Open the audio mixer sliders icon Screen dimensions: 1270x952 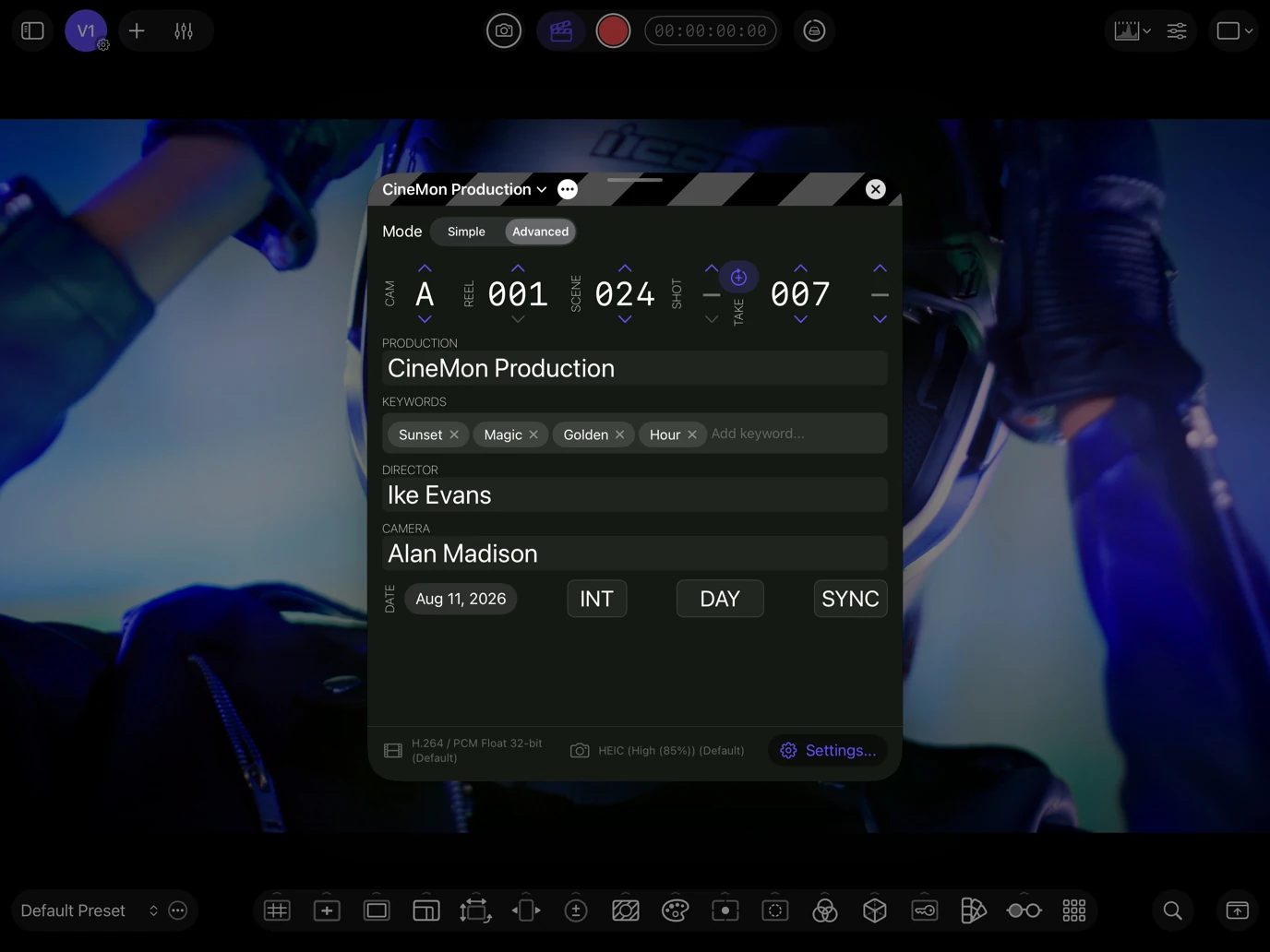click(x=184, y=30)
